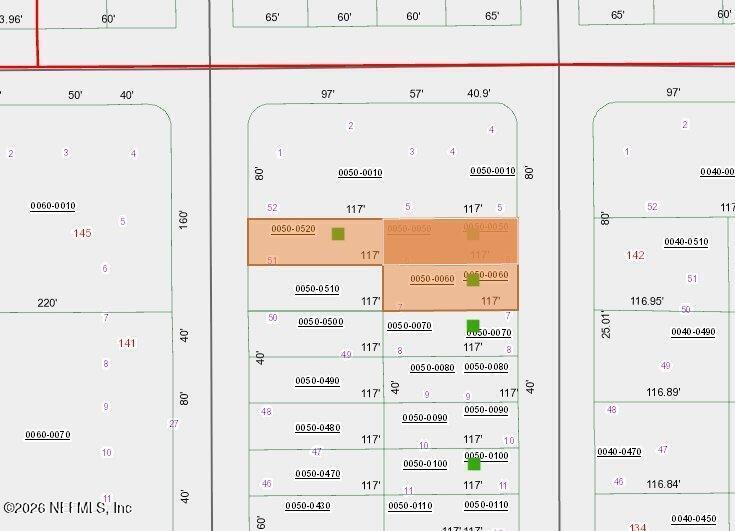This screenshot has width=735, height=531.
Task: Click block number 145 label
Action: point(82,233)
